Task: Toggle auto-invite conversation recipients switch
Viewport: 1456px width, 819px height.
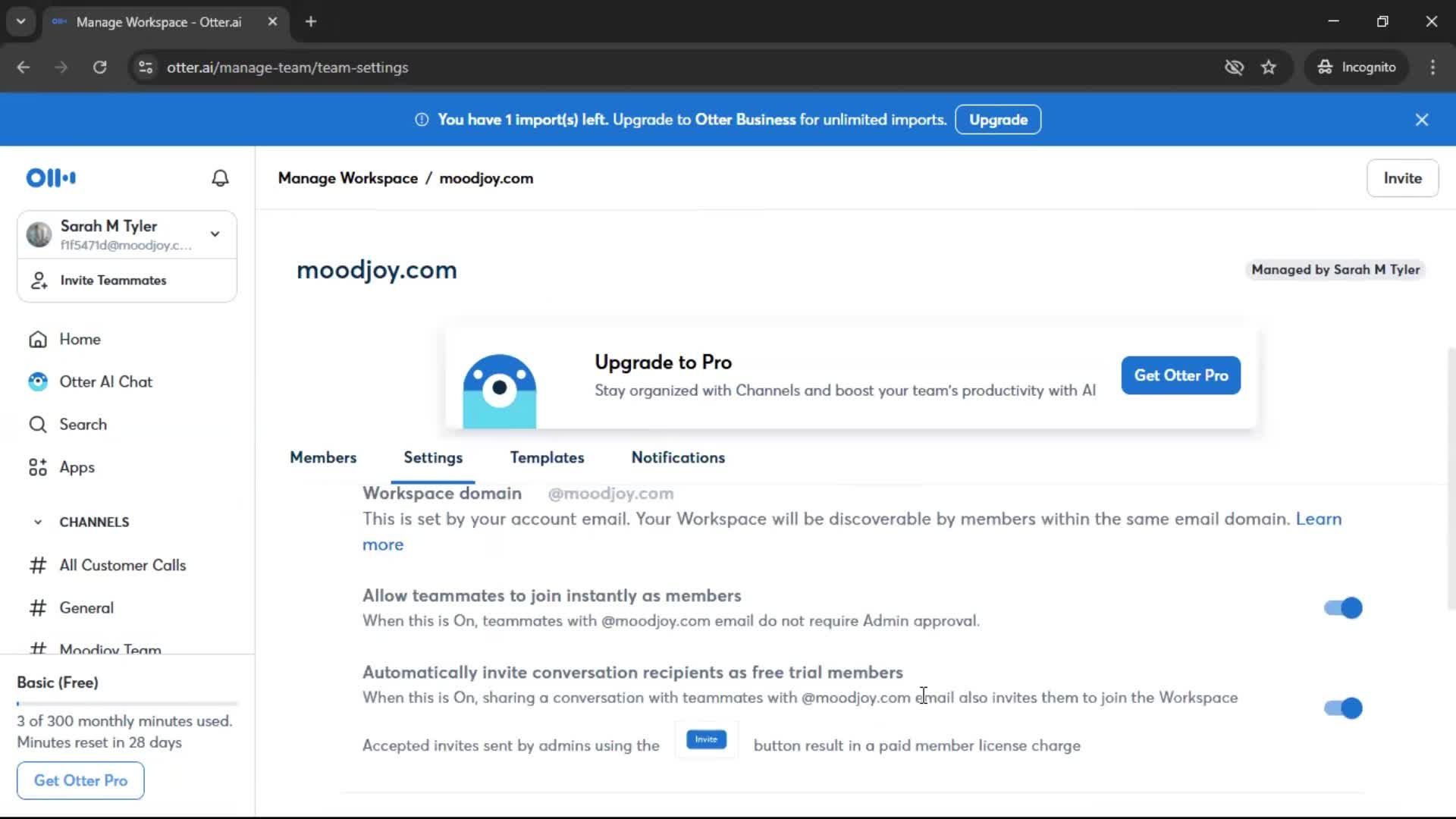Action: click(1343, 708)
